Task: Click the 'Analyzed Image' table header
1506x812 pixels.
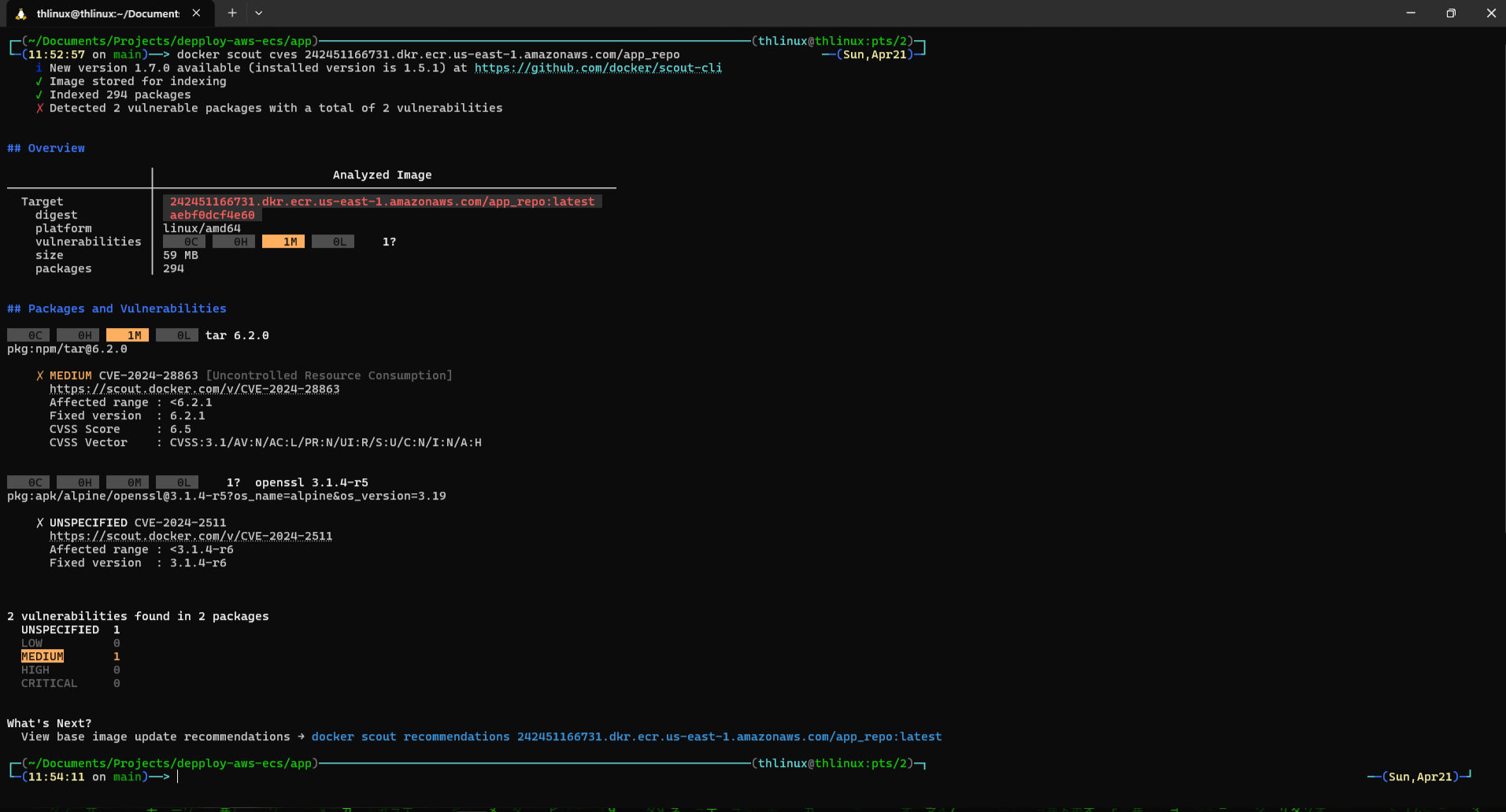Action: [x=382, y=175]
